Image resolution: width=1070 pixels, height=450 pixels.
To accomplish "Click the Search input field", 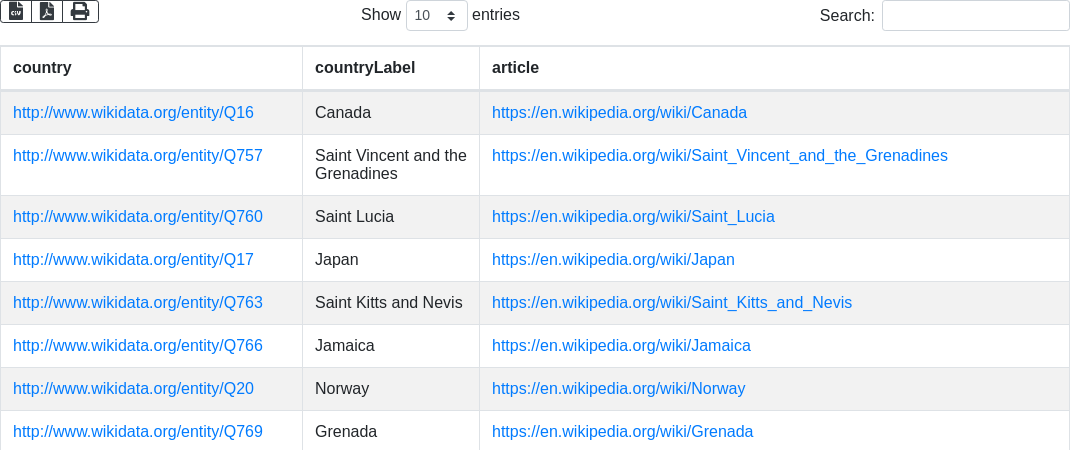I will tap(975, 16).
